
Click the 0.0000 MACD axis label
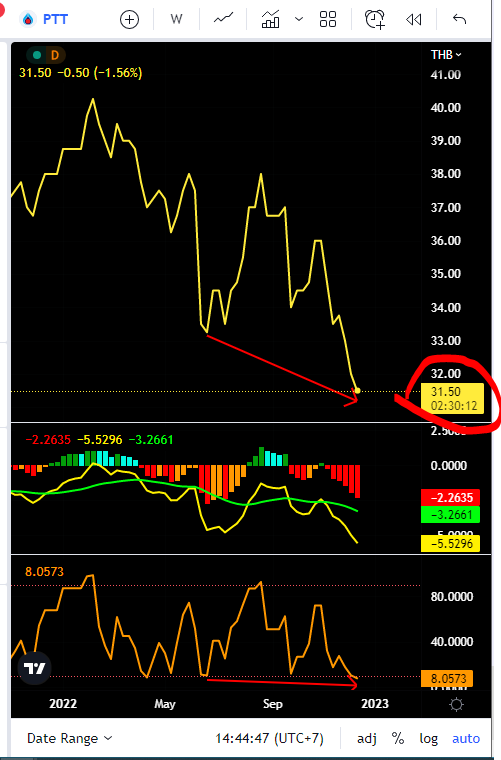(x=449, y=465)
